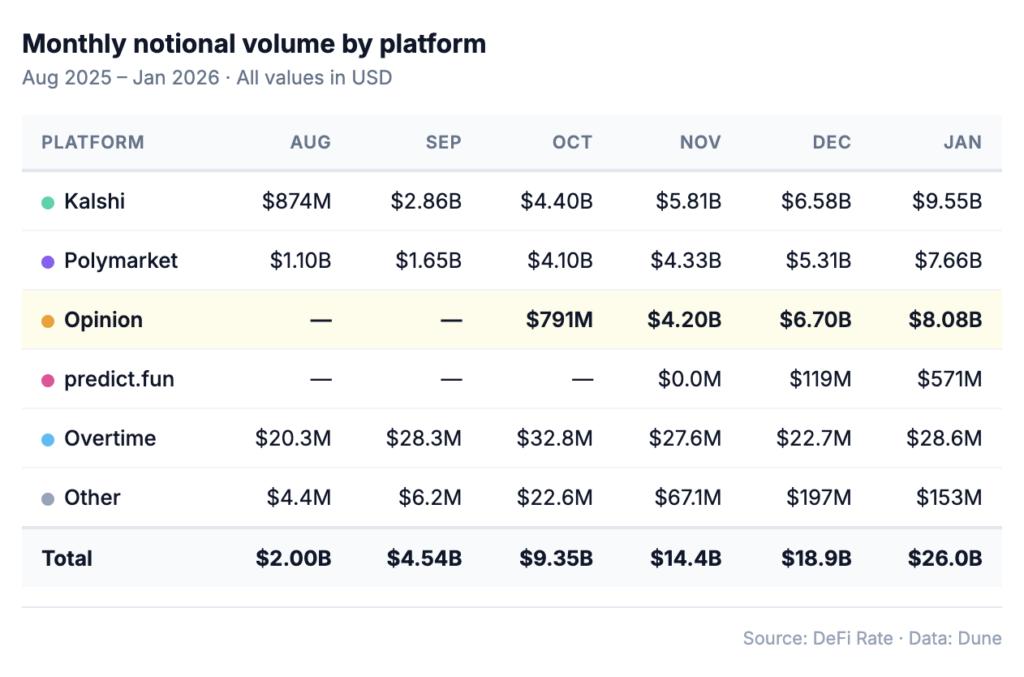Click the orange Opinion color dot
Viewport: 1024px width, 677px height.
click(x=48, y=321)
